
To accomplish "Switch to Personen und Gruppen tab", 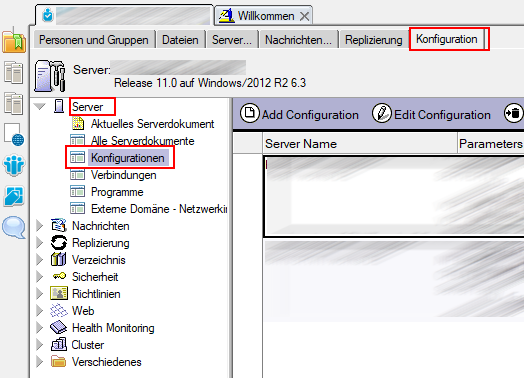I will tap(94, 40).
